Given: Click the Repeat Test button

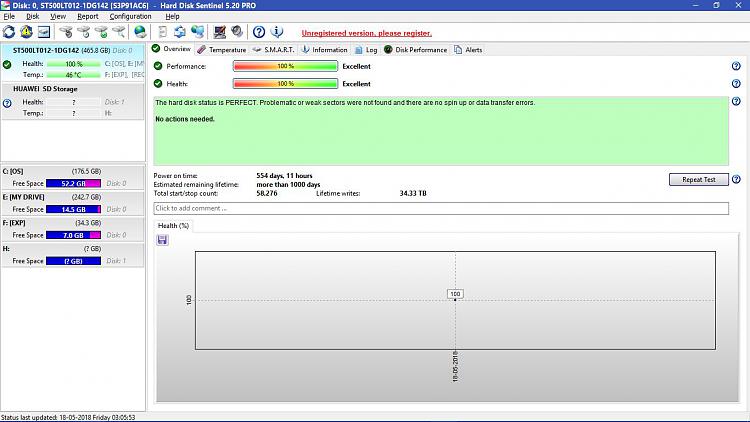Looking at the screenshot, I should [x=699, y=179].
